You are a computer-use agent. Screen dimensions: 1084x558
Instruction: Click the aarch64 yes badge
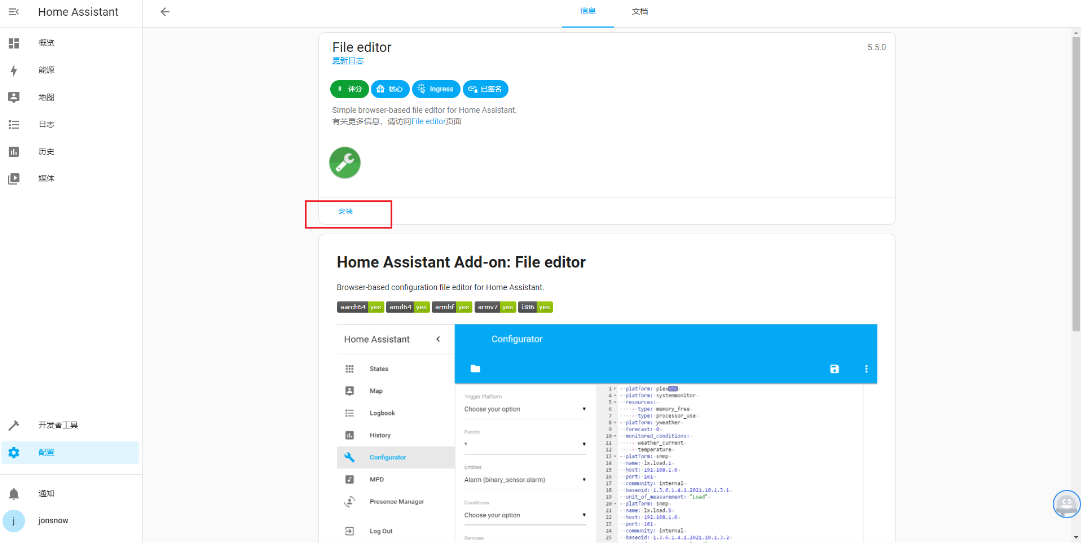tap(360, 307)
